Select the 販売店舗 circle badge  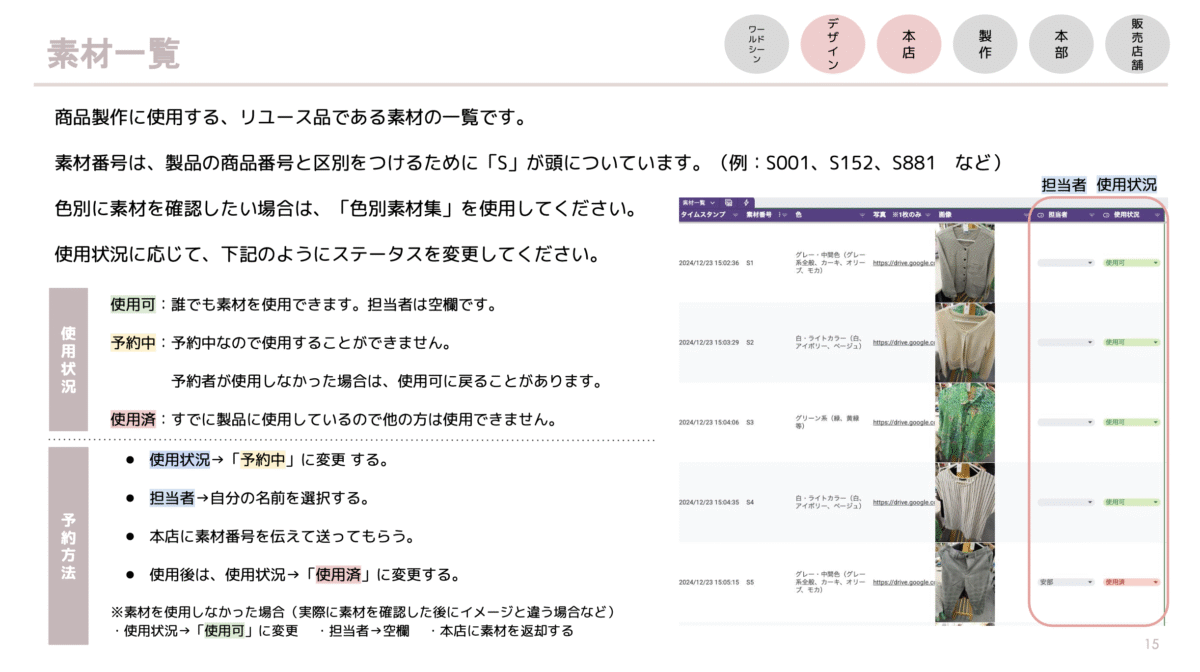pyautogui.click(x=1137, y=46)
